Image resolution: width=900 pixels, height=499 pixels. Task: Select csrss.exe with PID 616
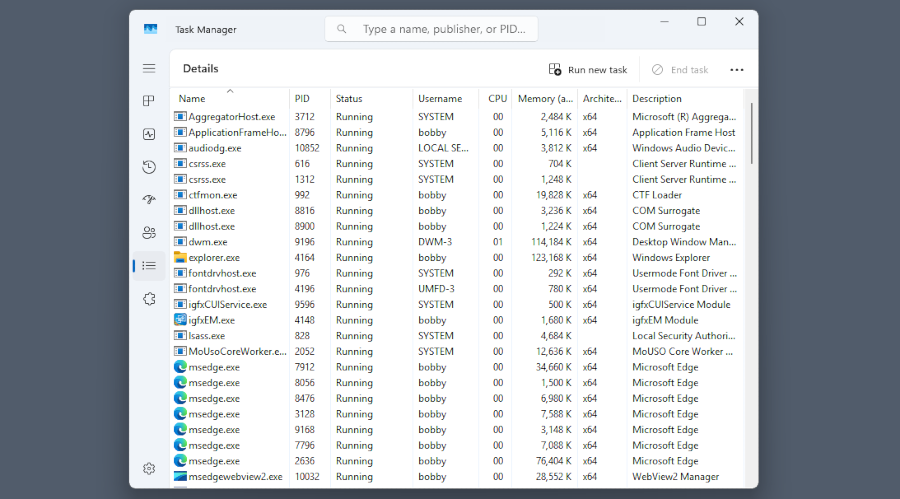(456, 164)
